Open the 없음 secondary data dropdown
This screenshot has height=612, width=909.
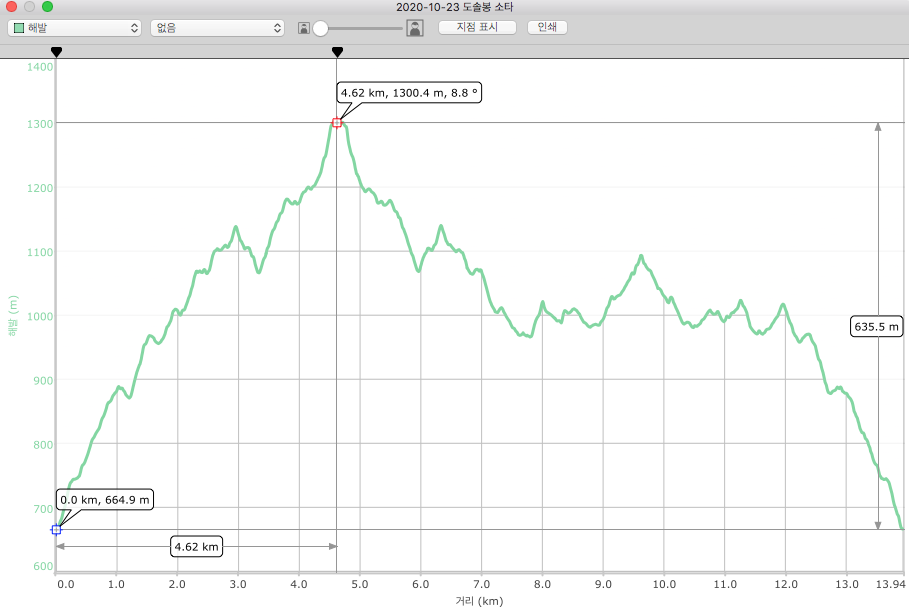point(217,28)
